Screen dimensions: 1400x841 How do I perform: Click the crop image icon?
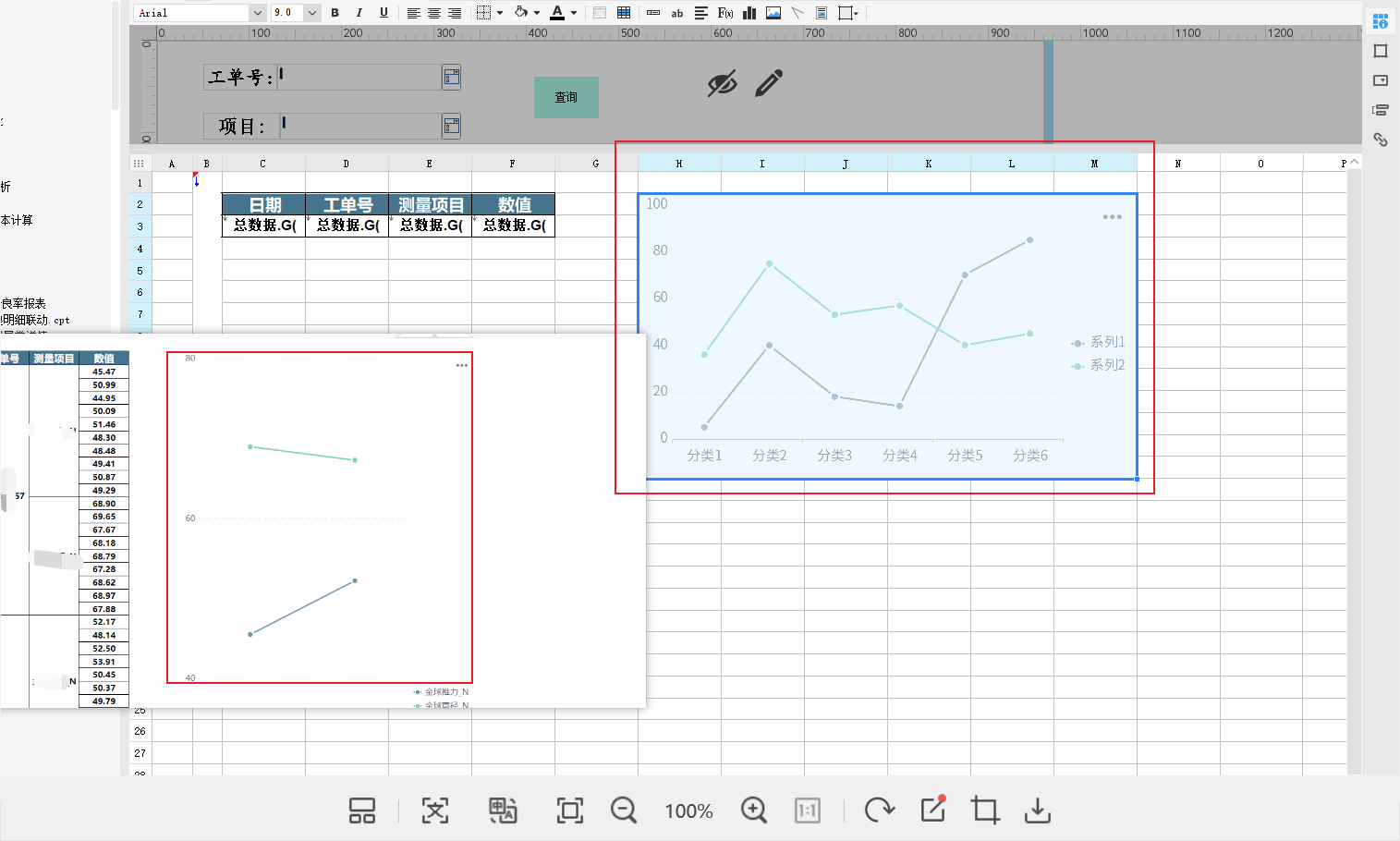coord(985,811)
